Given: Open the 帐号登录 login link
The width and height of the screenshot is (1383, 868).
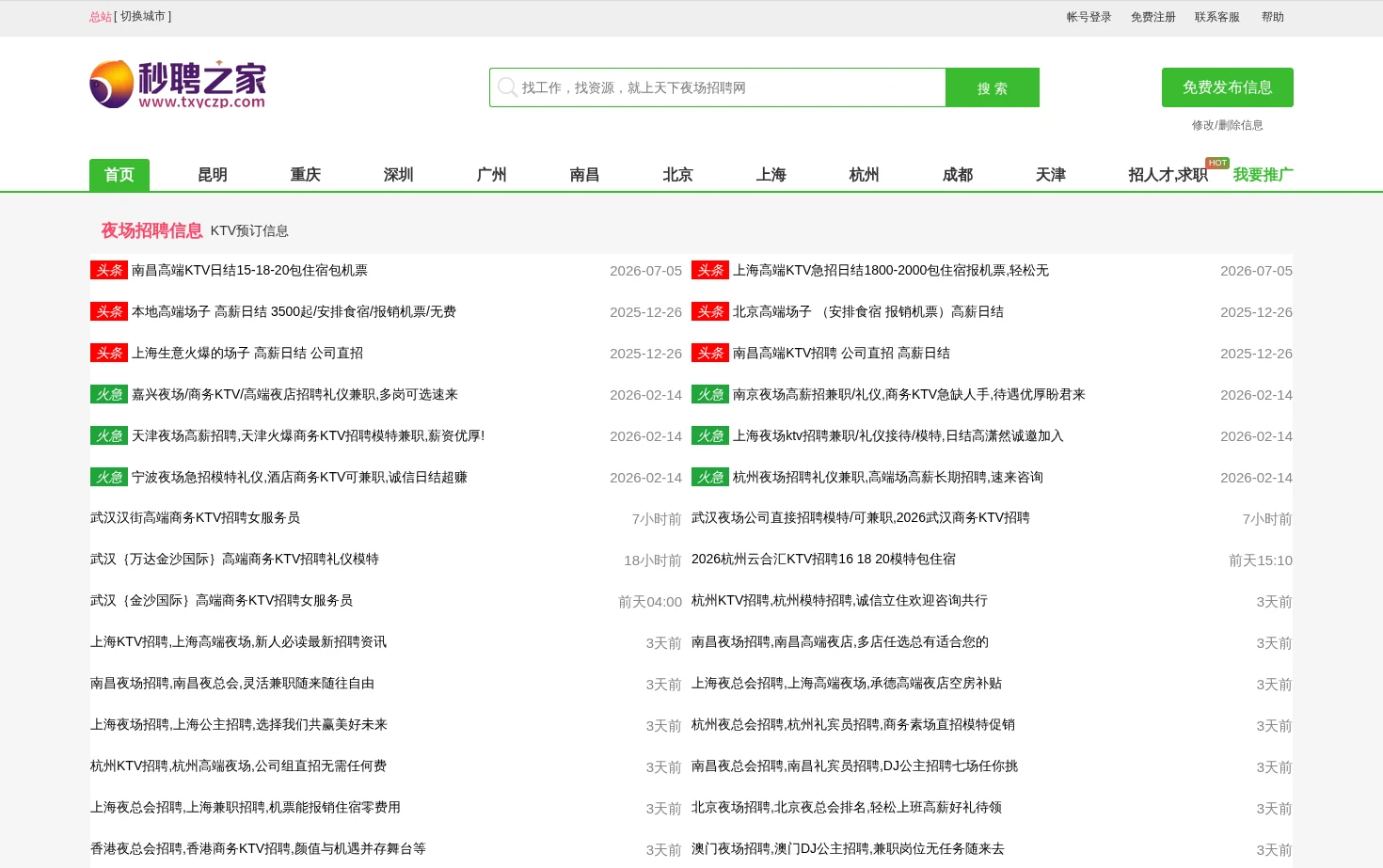Looking at the screenshot, I should point(1089,17).
